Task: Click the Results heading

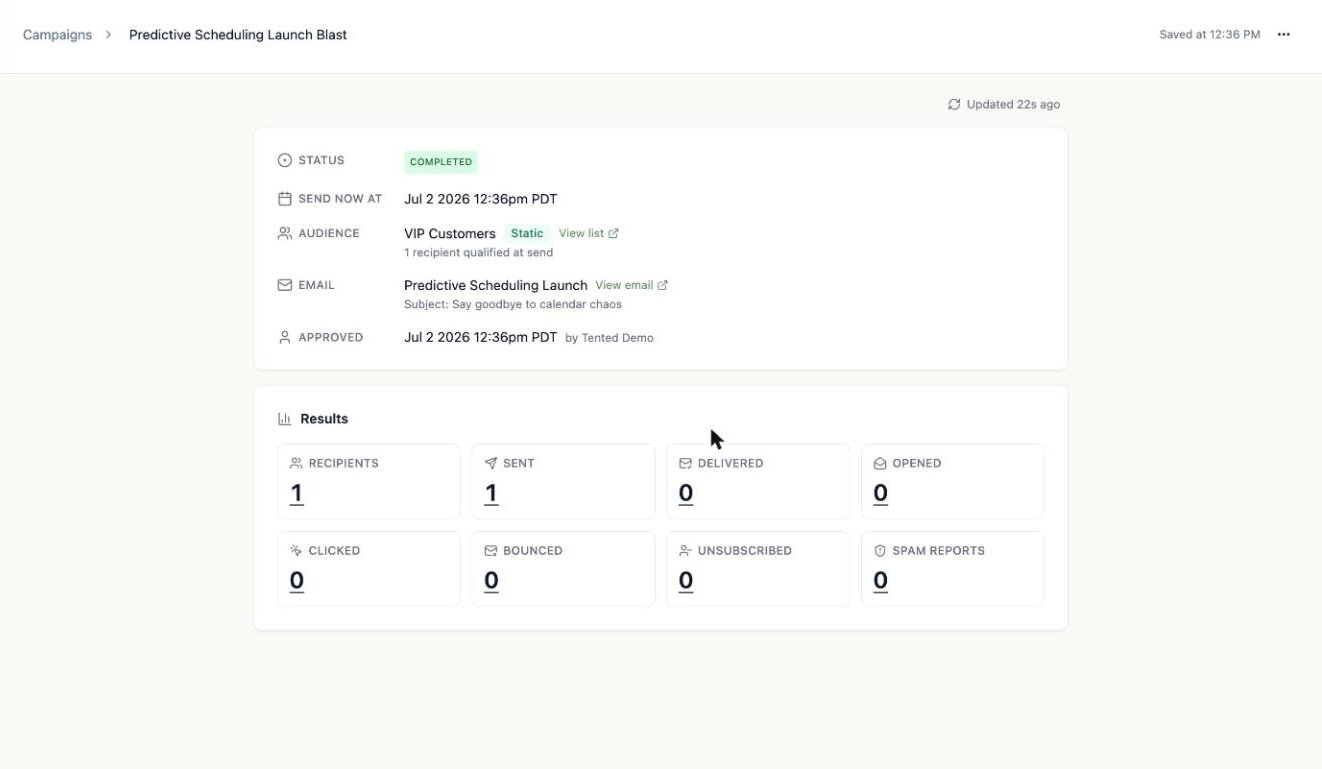Action: click(x=324, y=419)
